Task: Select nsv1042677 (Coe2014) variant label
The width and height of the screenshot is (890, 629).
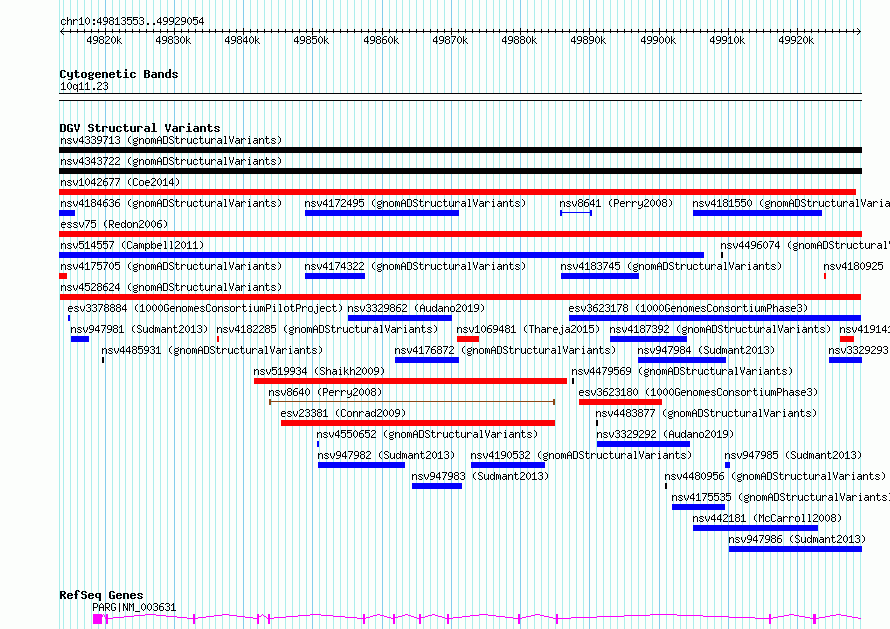Action: (x=120, y=182)
